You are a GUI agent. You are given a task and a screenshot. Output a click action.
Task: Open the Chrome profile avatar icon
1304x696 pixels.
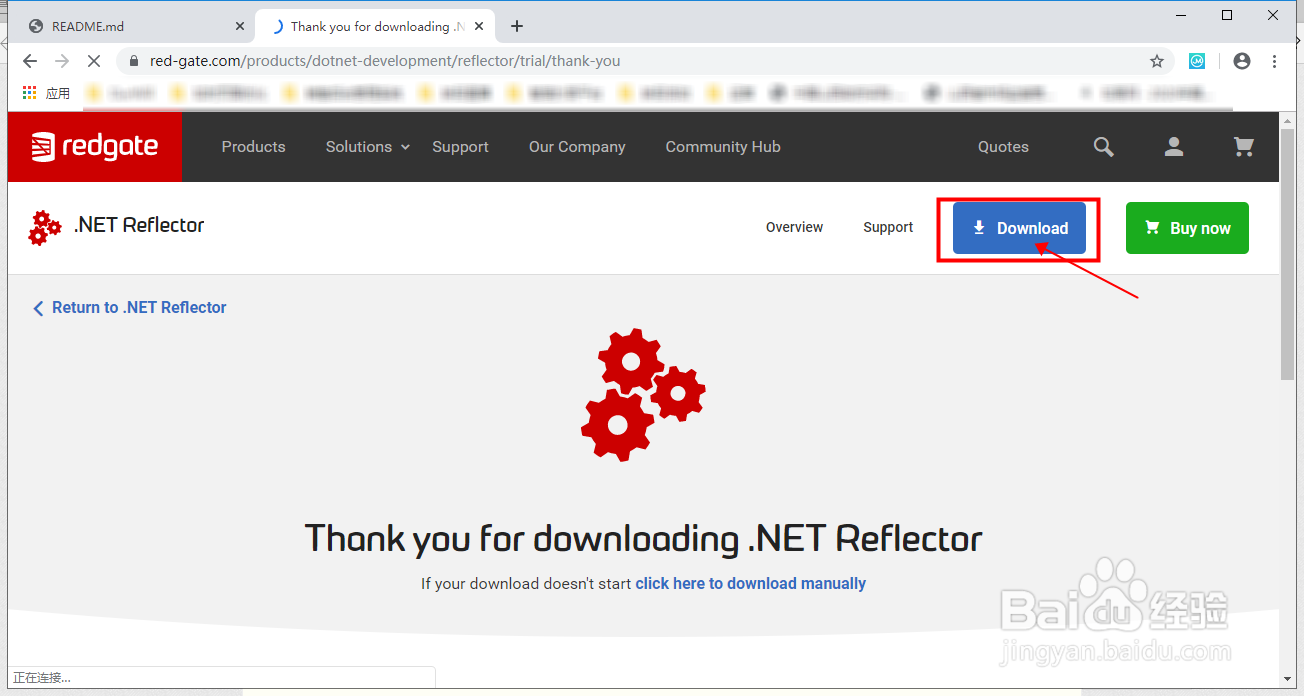1242,61
